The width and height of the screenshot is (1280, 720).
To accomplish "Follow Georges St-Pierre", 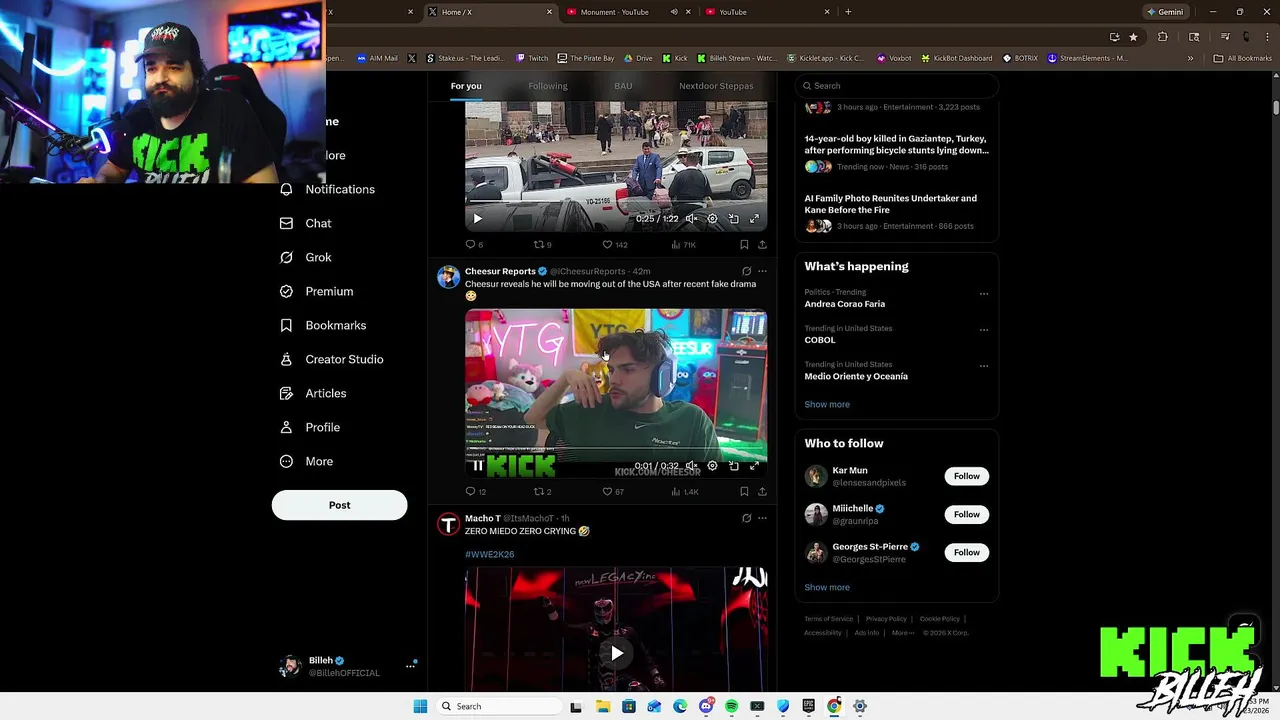I will coord(966,552).
